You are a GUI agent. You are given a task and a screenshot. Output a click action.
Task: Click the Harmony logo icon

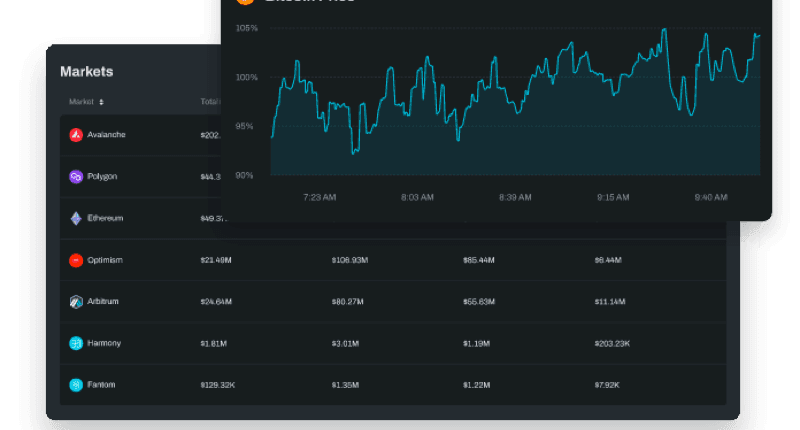pos(76,344)
